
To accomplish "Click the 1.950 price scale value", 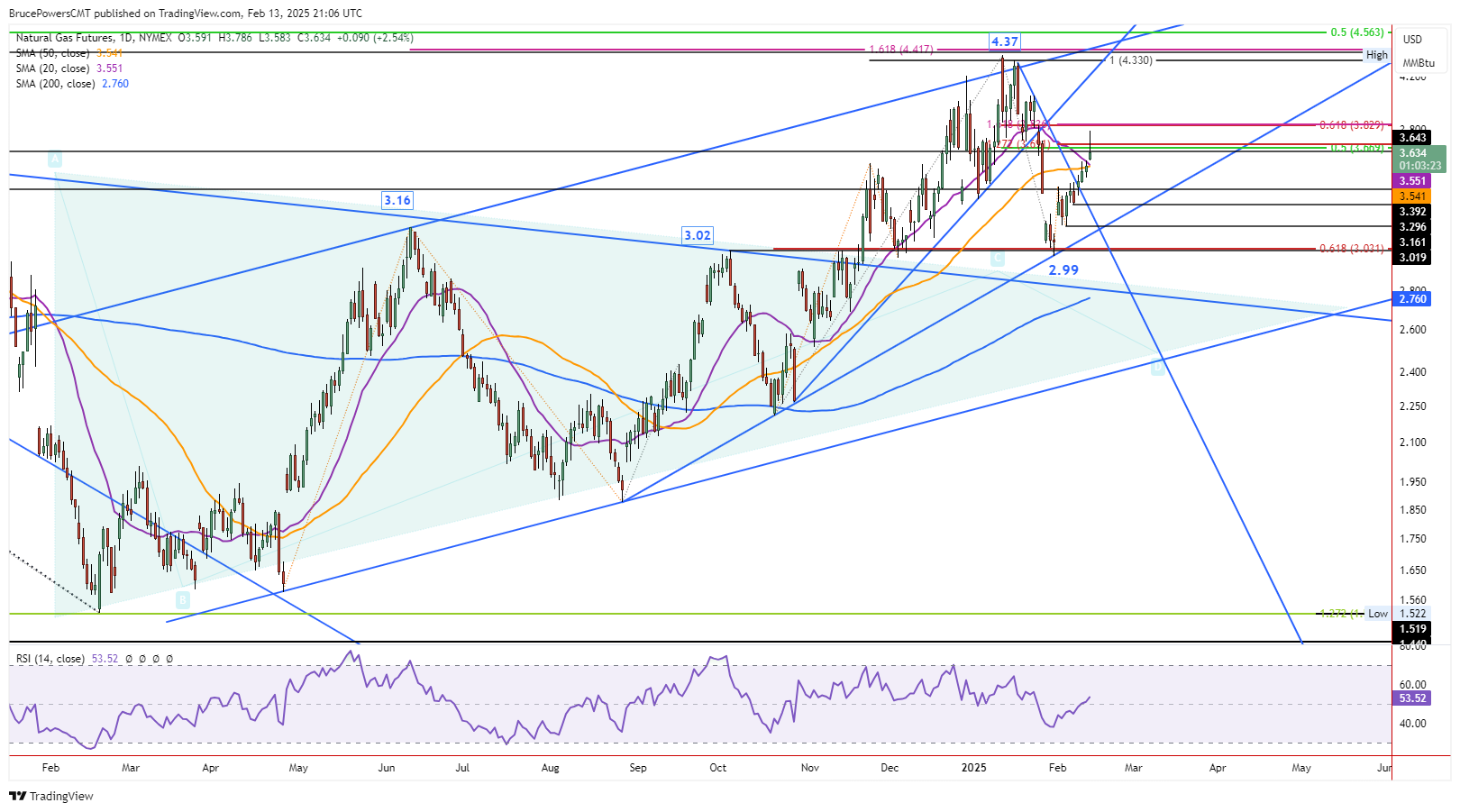I will [x=1412, y=482].
